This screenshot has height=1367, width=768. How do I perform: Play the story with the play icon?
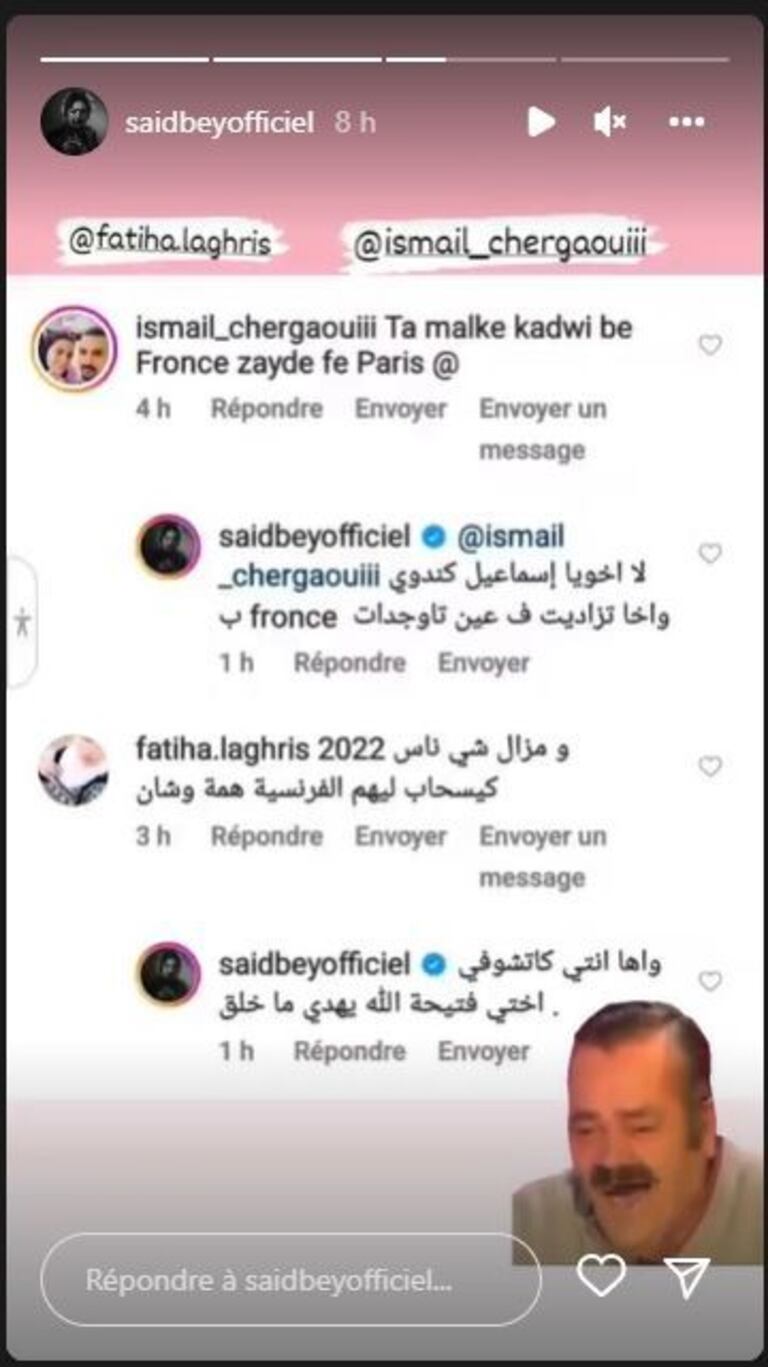pos(541,122)
